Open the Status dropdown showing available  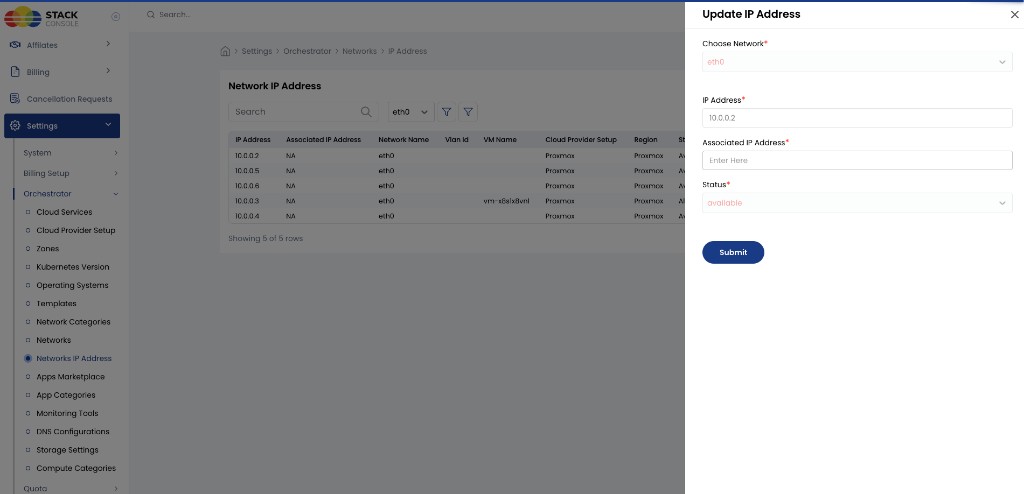coord(857,203)
